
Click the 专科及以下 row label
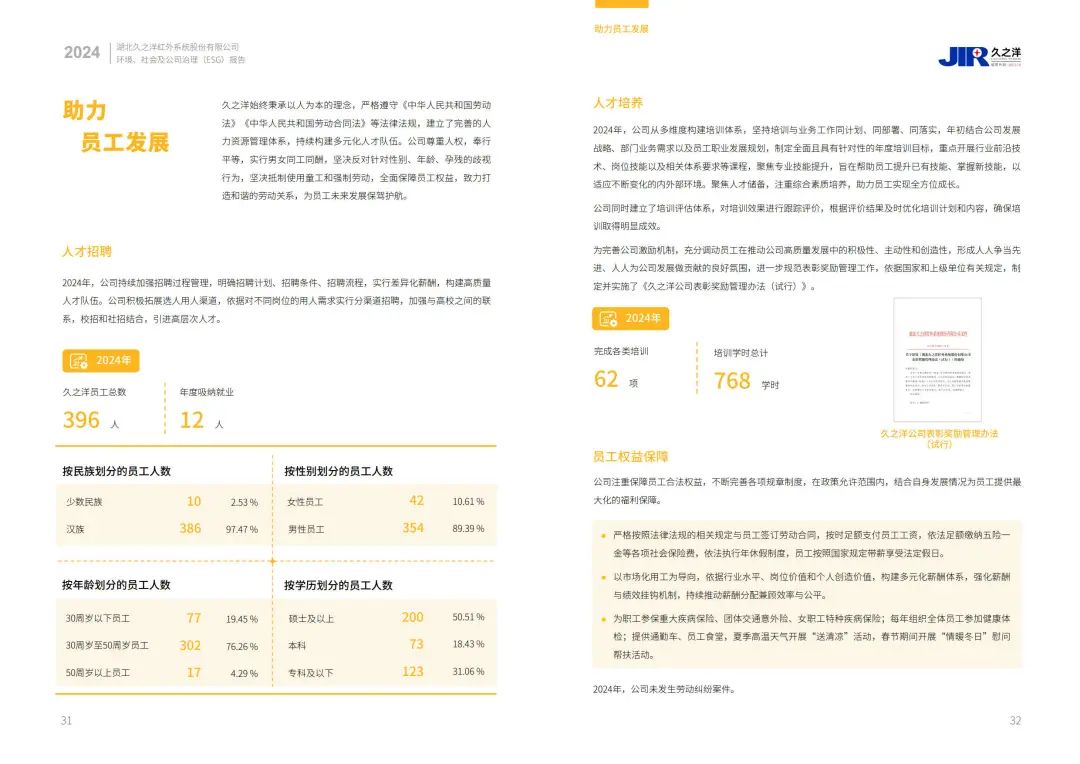(x=311, y=672)
